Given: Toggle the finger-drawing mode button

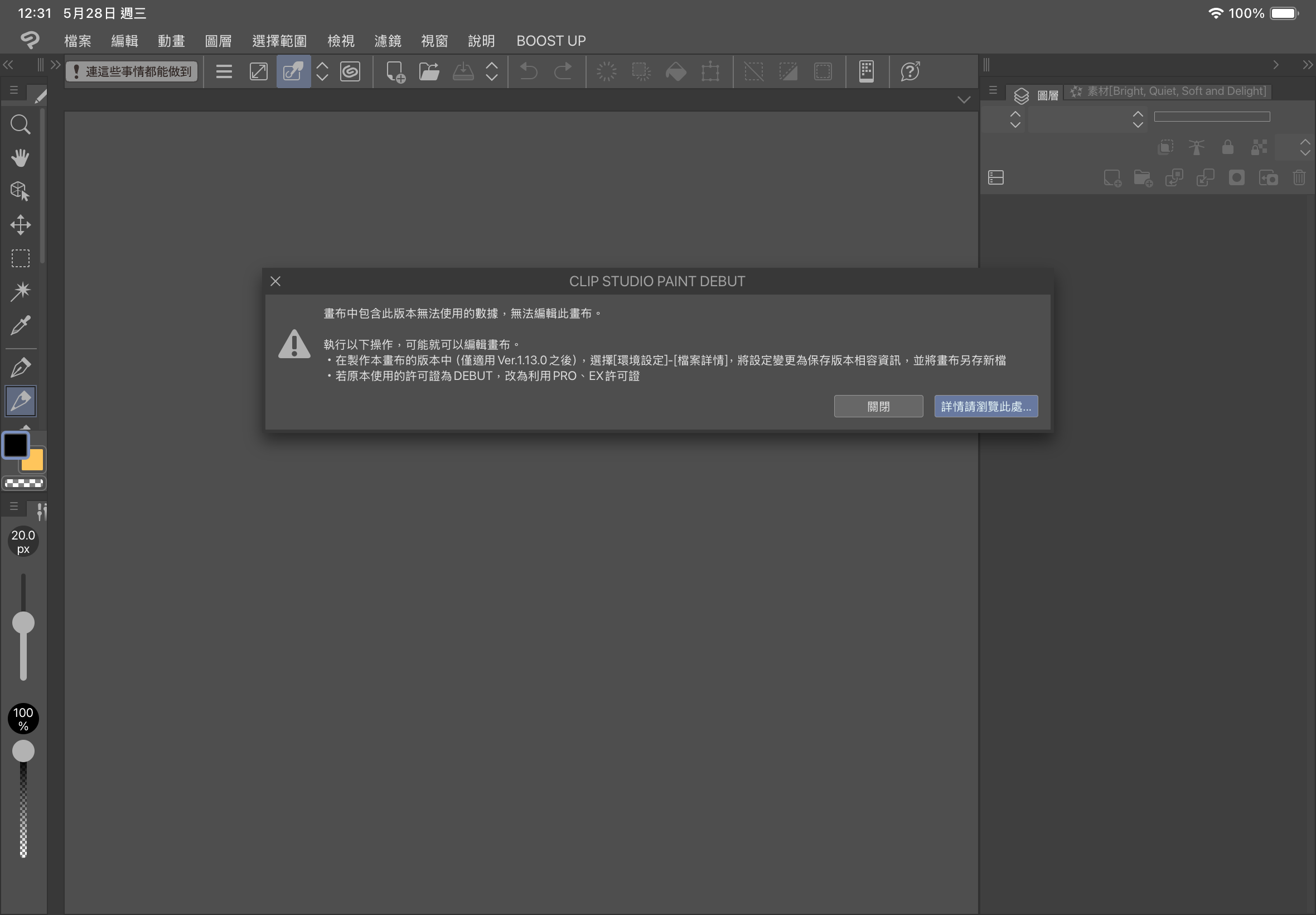Looking at the screenshot, I should (x=293, y=71).
